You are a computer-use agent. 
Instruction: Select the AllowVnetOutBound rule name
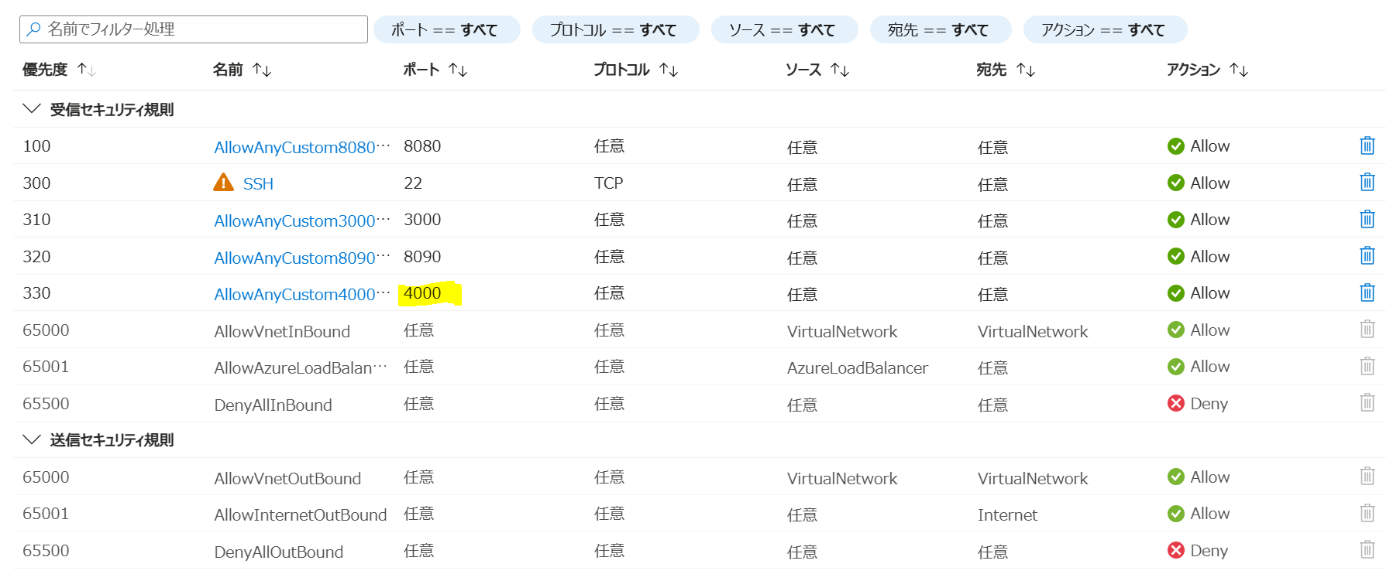pos(288,479)
